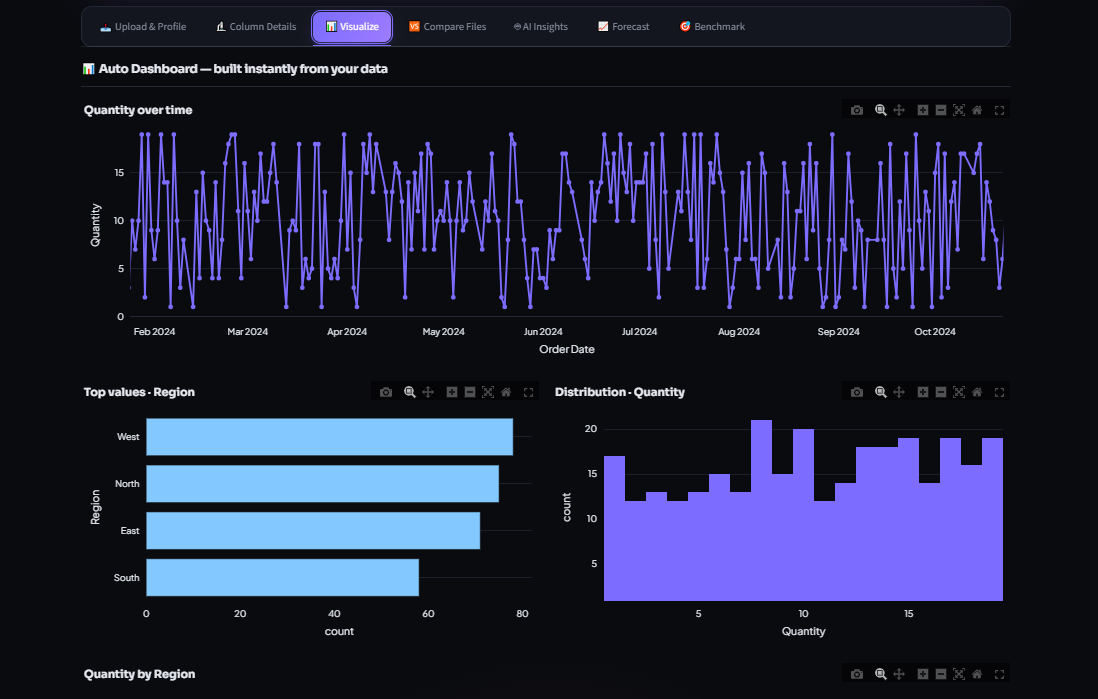Zoom out on Quantity over time chart
The width and height of the screenshot is (1098, 699).
click(941, 110)
